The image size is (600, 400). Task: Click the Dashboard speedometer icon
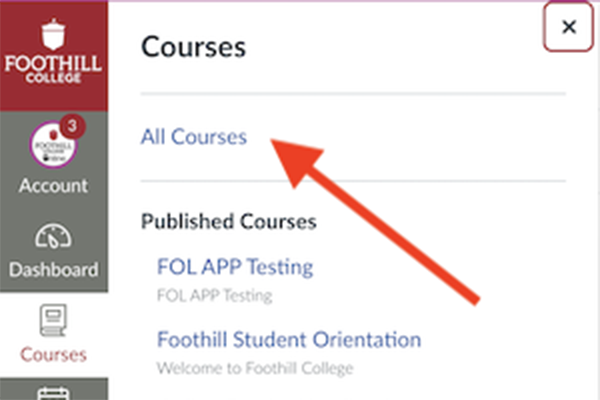(52, 237)
